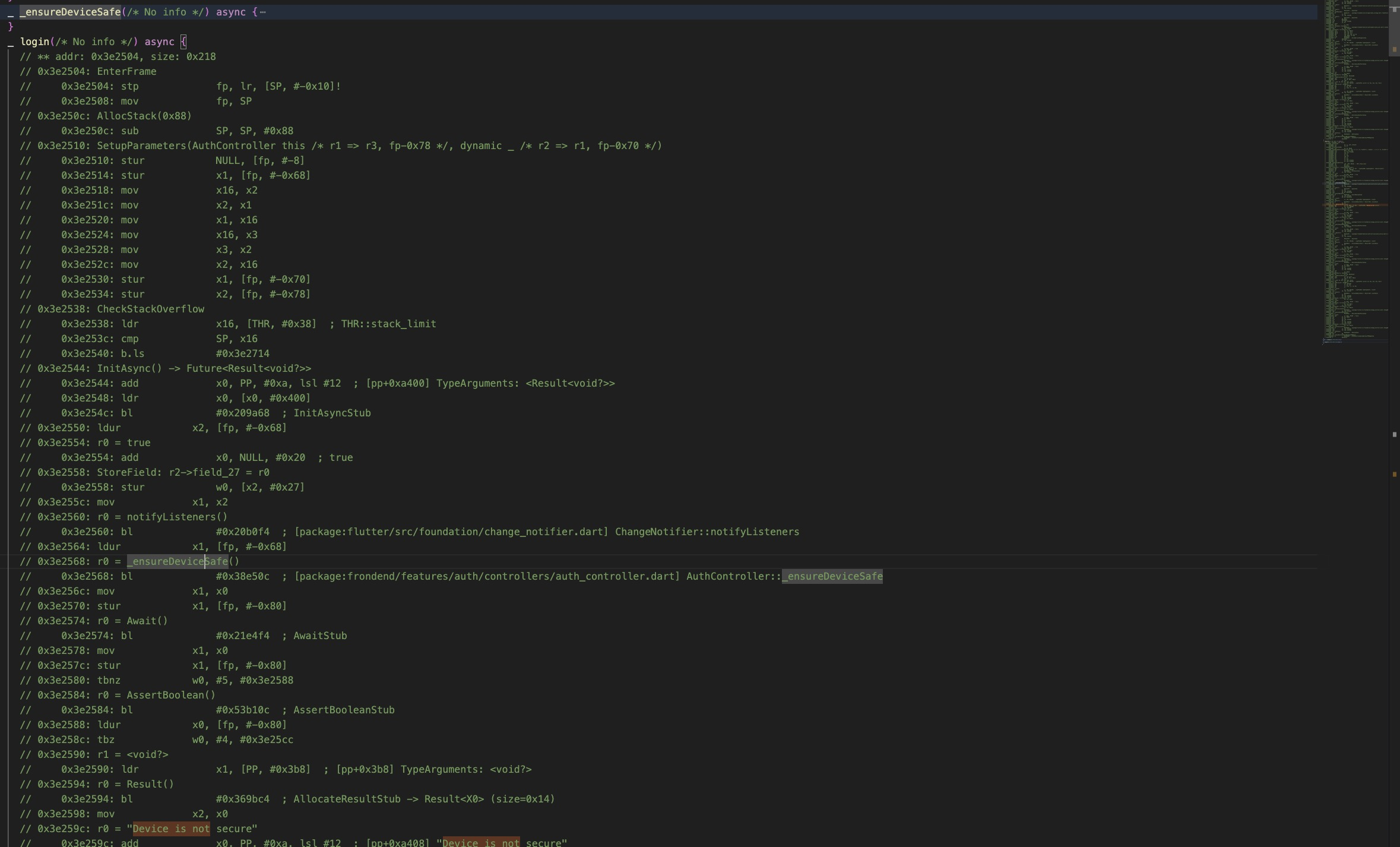Click the login function name
This screenshot has height=847, width=1400.
(34, 42)
